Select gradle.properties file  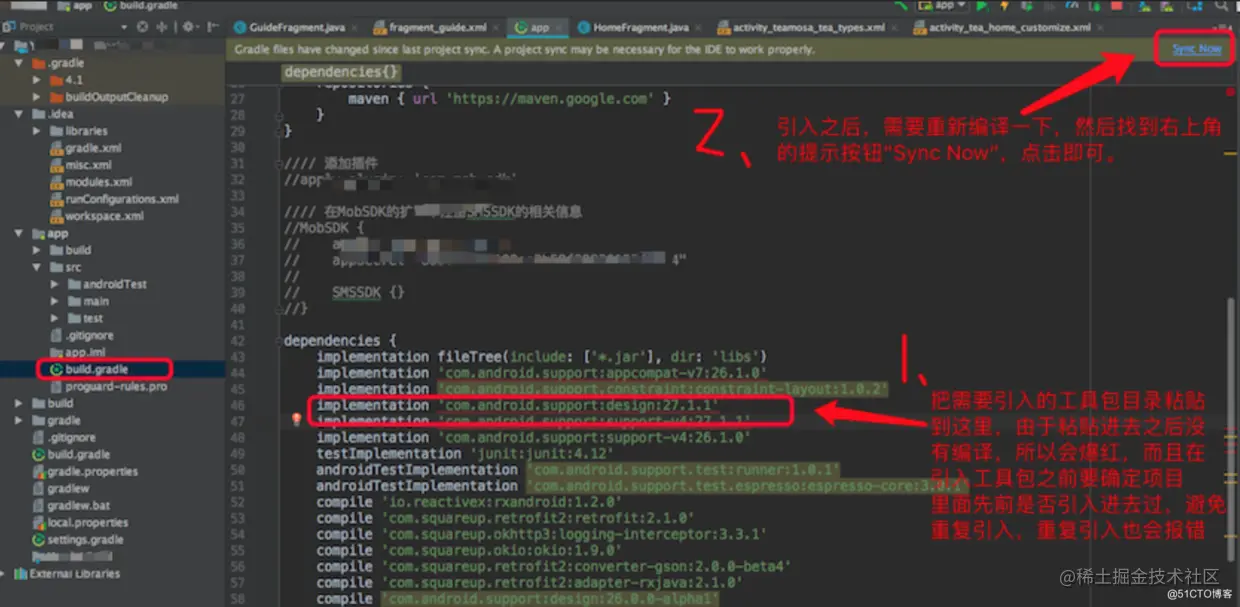(x=83, y=471)
